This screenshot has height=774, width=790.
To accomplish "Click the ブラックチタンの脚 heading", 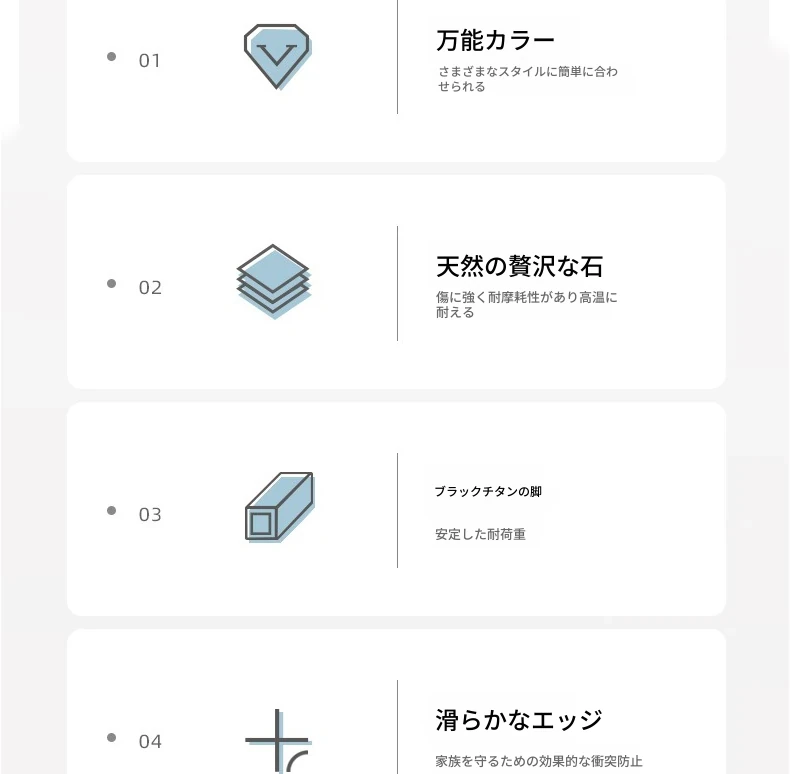I will pos(488,492).
